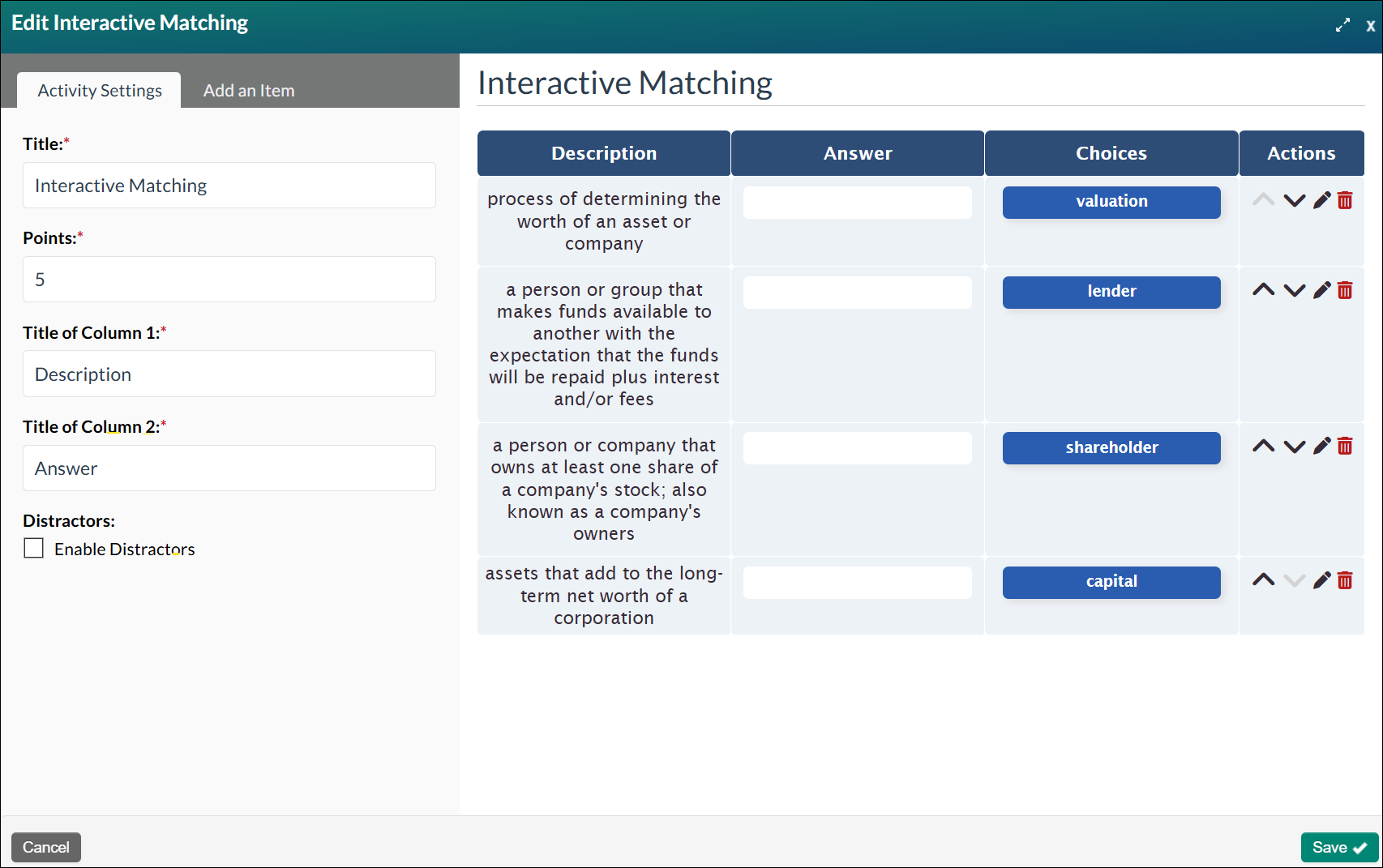Cancel editing the activity
This screenshot has width=1383, height=868.
click(x=45, y=847)
